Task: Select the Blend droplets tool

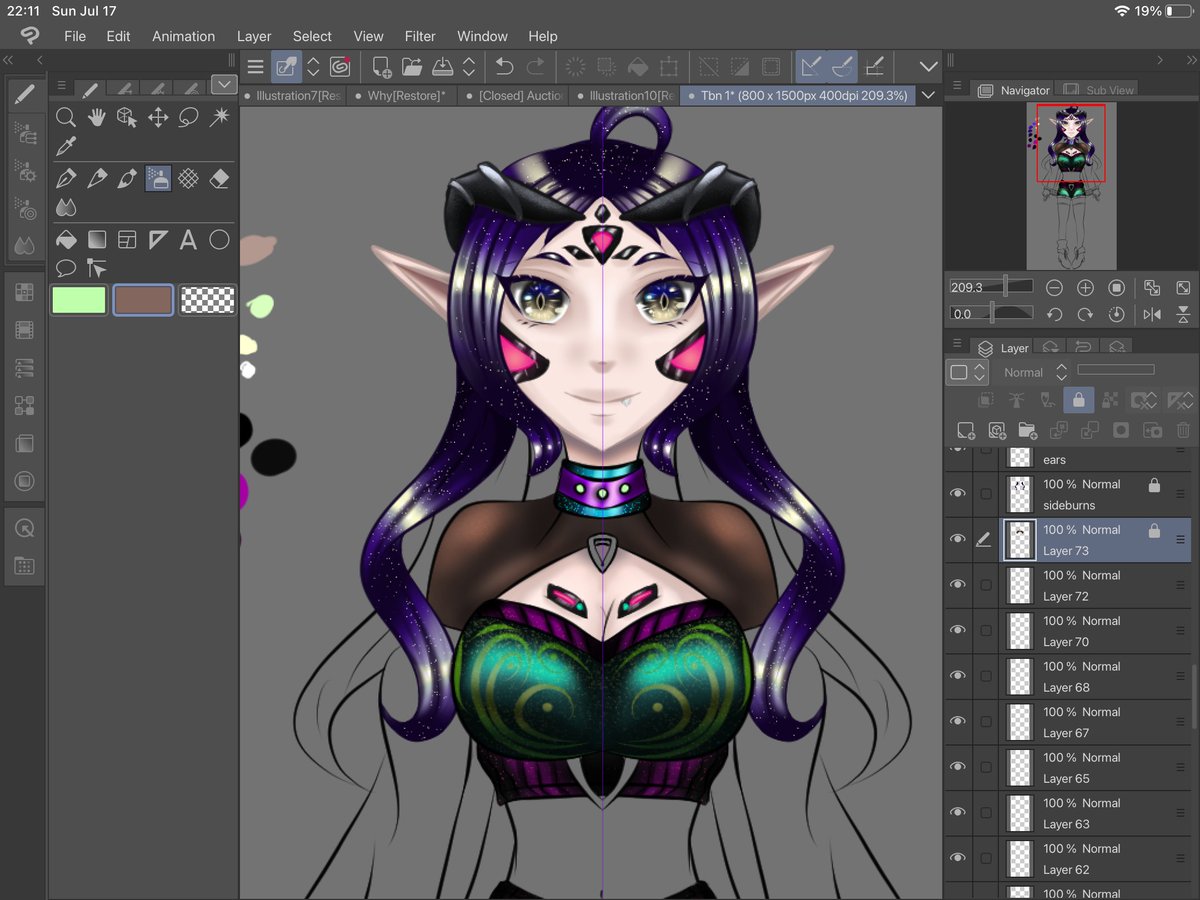Action: coord(65,208)
